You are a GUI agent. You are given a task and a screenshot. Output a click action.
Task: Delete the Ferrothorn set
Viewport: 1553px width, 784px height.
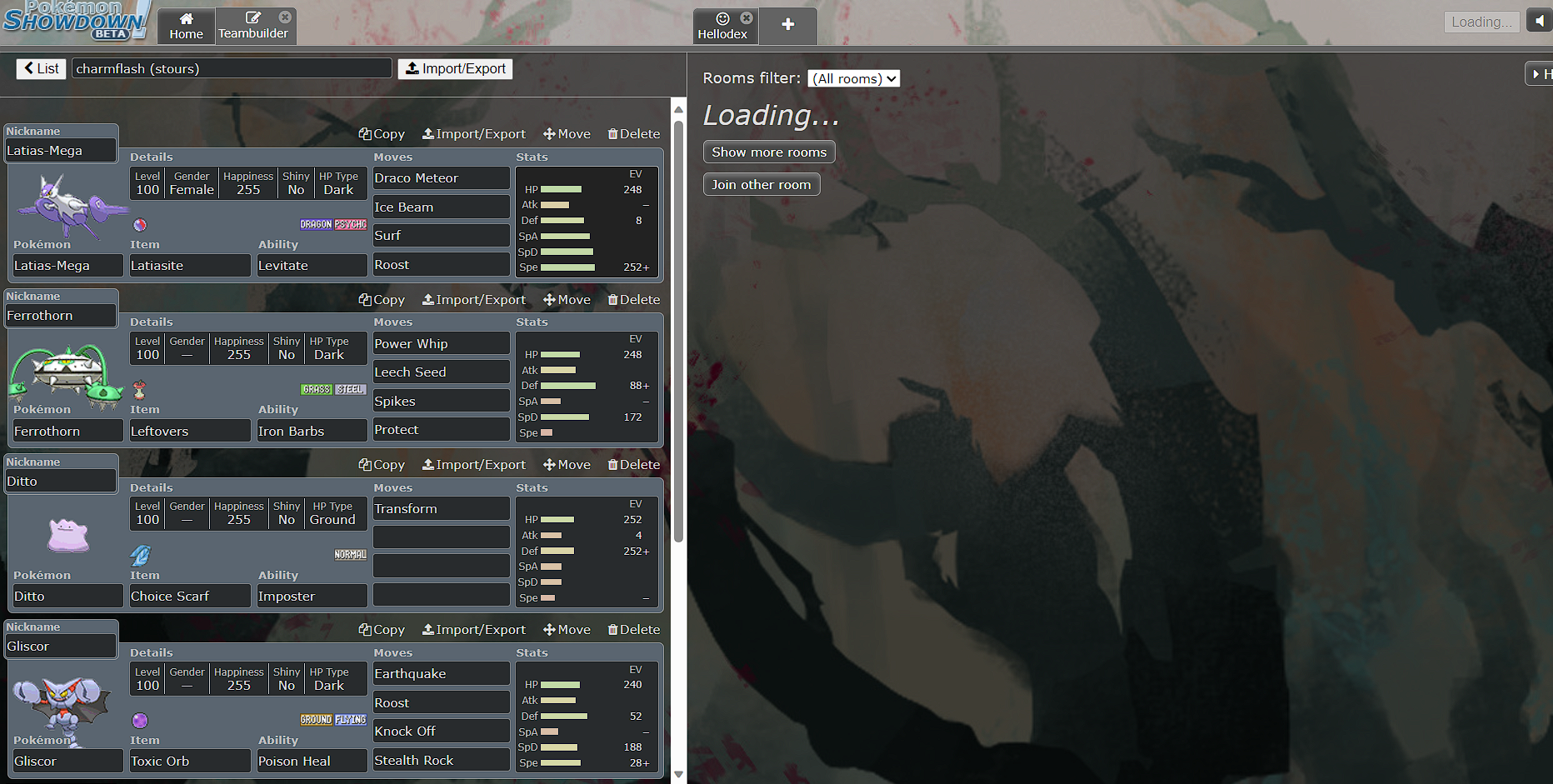tap(634, 300)
